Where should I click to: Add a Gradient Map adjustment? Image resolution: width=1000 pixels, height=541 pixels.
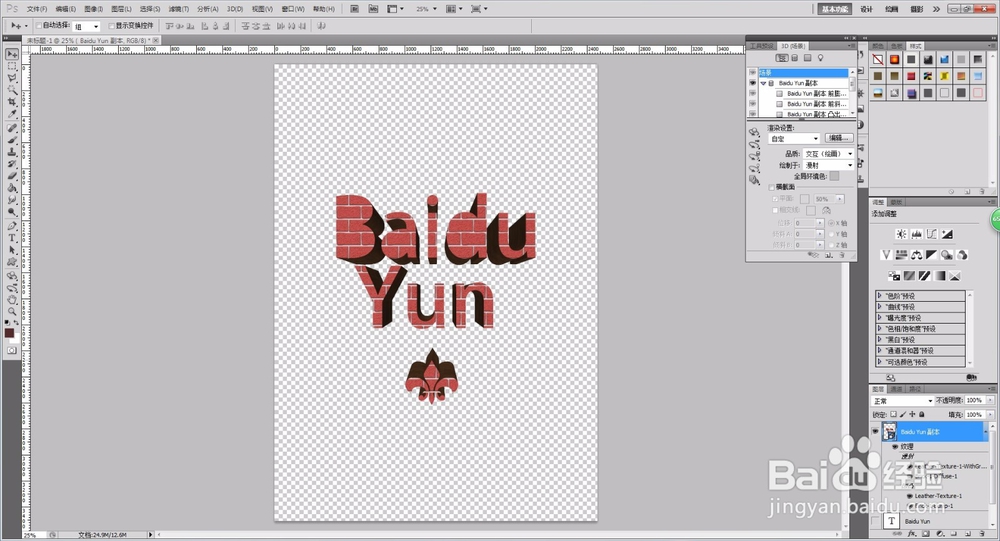[939, 276]
